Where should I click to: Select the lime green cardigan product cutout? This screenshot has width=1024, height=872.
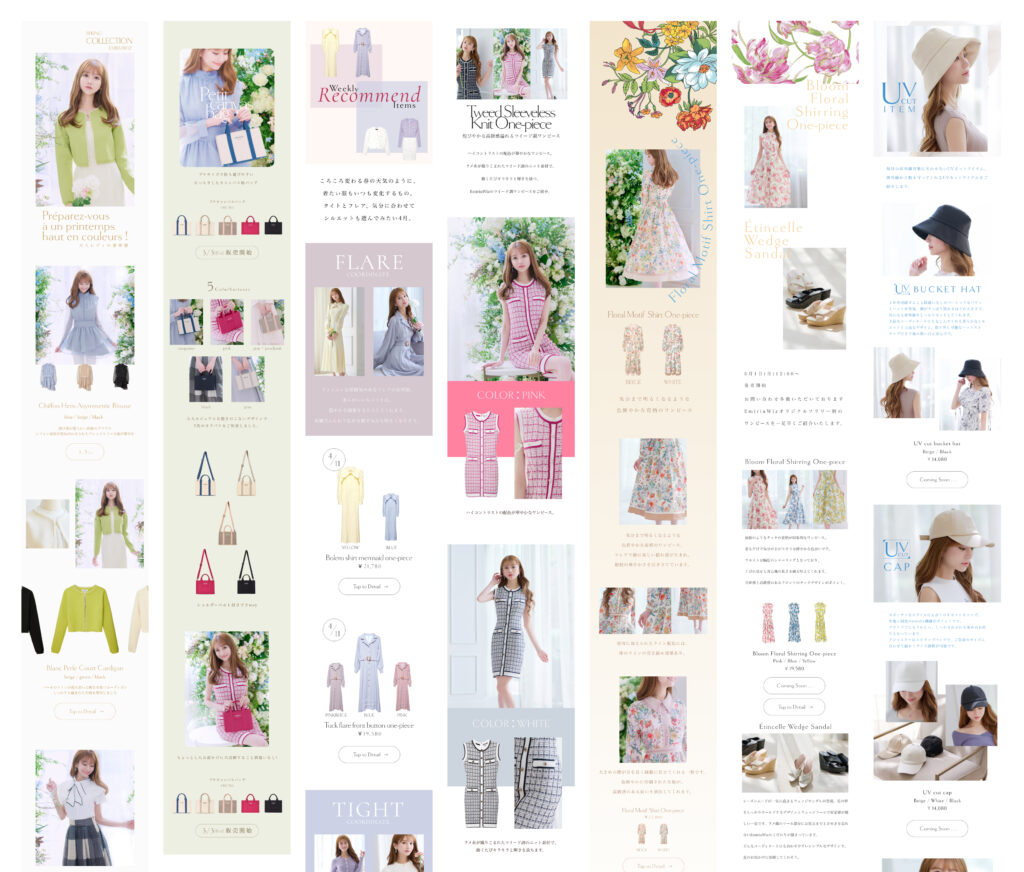click(85, 618)
